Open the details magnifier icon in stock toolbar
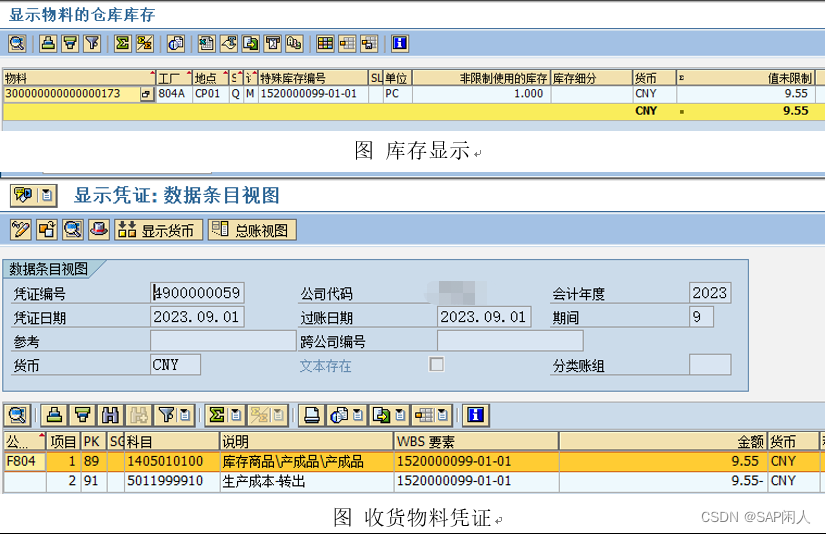This screenshot has height=534, width=826. pyautogui.click(x=17, y=43)
